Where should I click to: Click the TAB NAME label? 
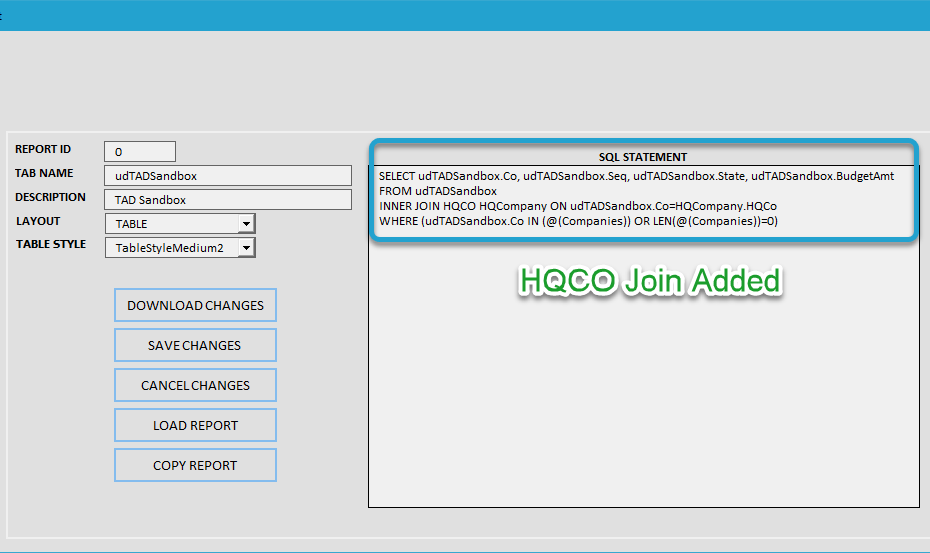44,173
